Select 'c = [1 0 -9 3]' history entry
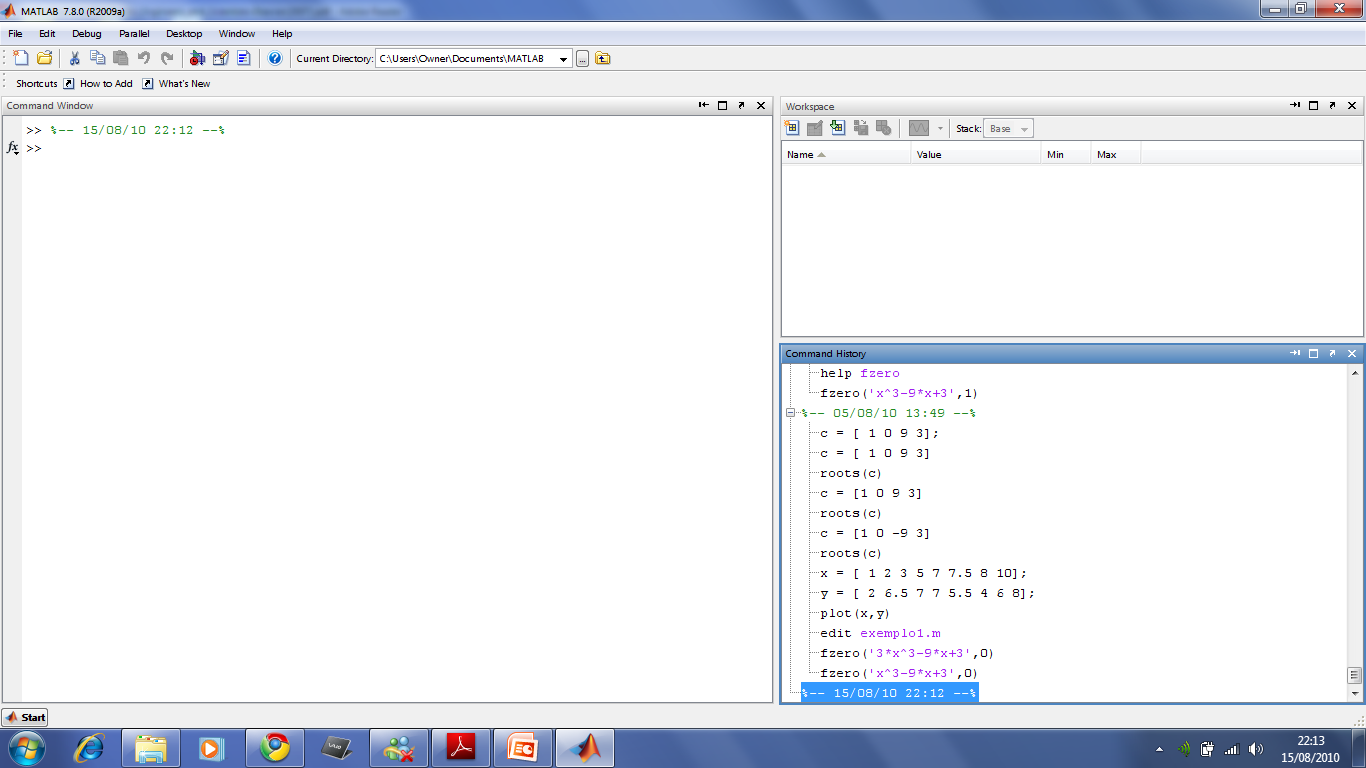This screenshot has width=1366, height=768. point(875,533)
